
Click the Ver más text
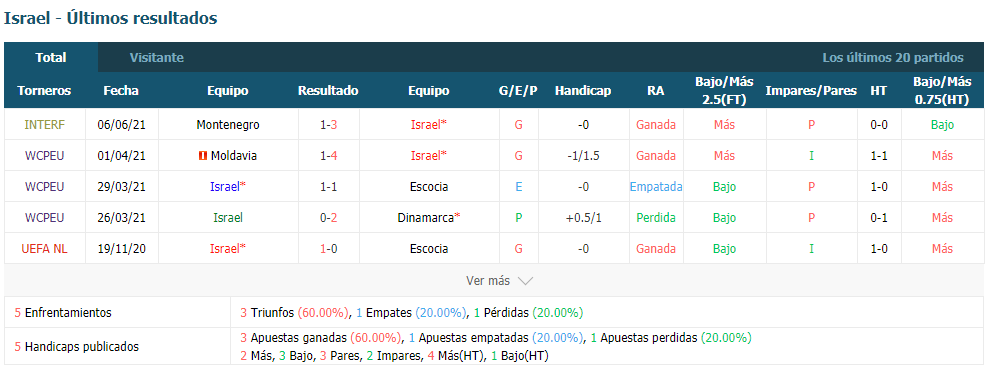(488, 281)
